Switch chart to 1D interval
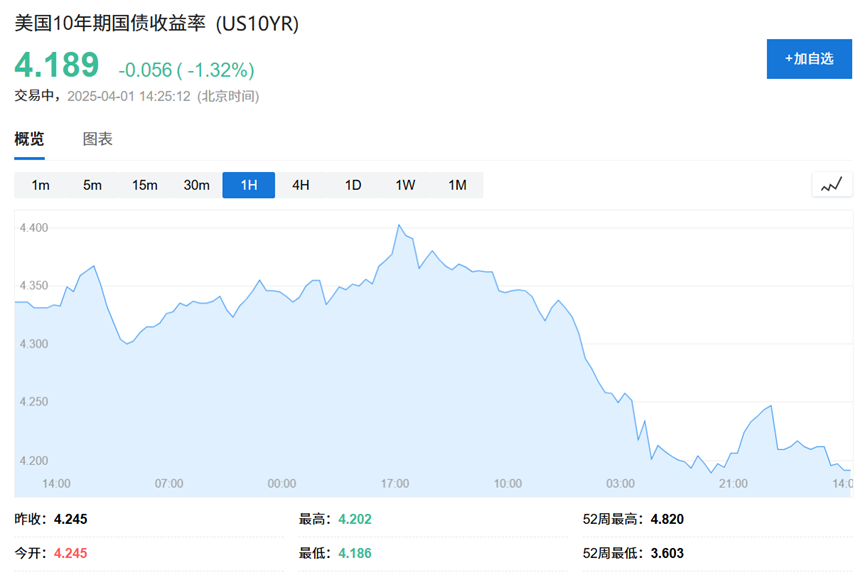The height and width of the screenshot is (580, 865). pyautogui.click(x=353, y=185)
